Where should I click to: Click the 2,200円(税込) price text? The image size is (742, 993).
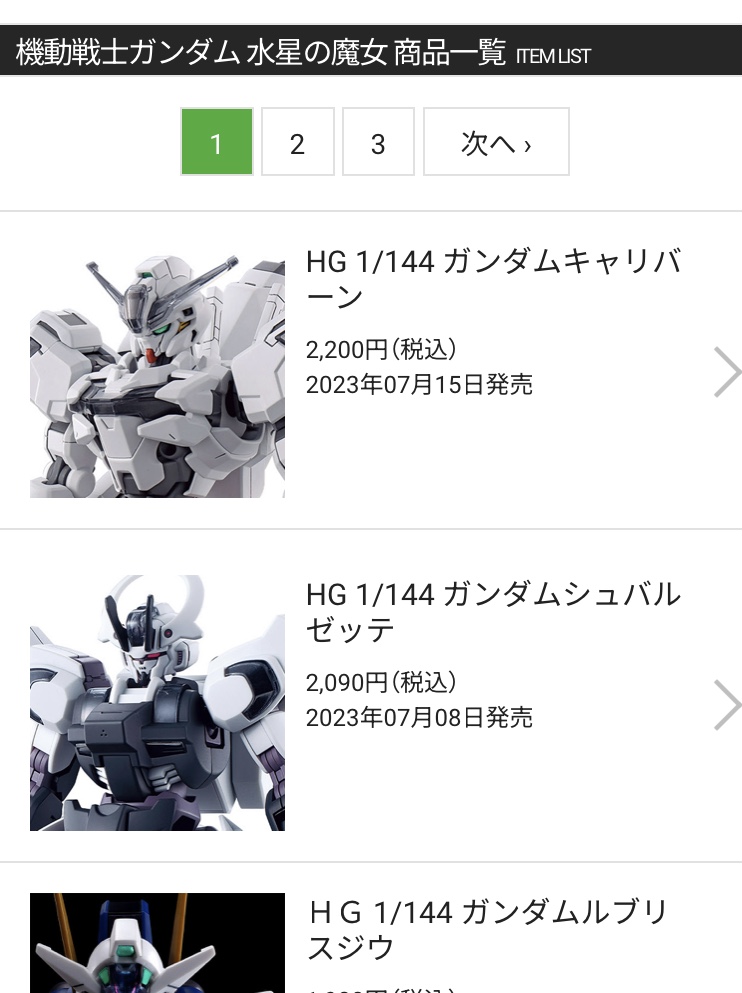381,349
